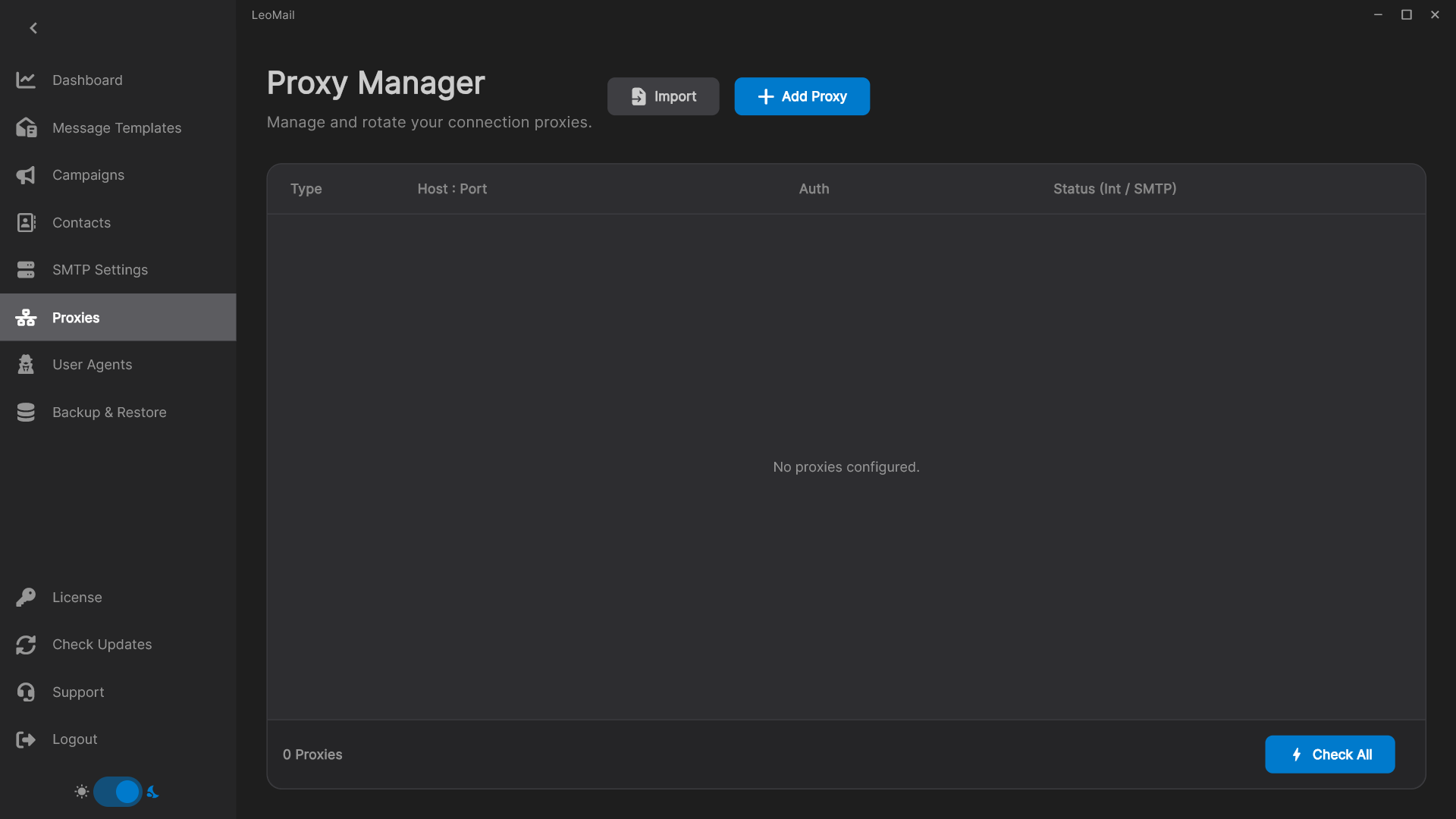Click the Support headset icon

pos(26,692)
